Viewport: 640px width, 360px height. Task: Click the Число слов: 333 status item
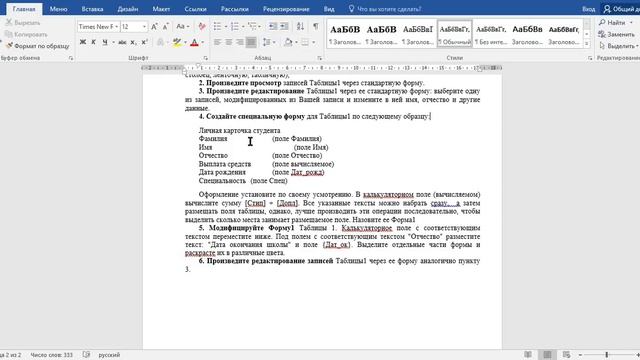pyautogui.click(x=51, y=355)
